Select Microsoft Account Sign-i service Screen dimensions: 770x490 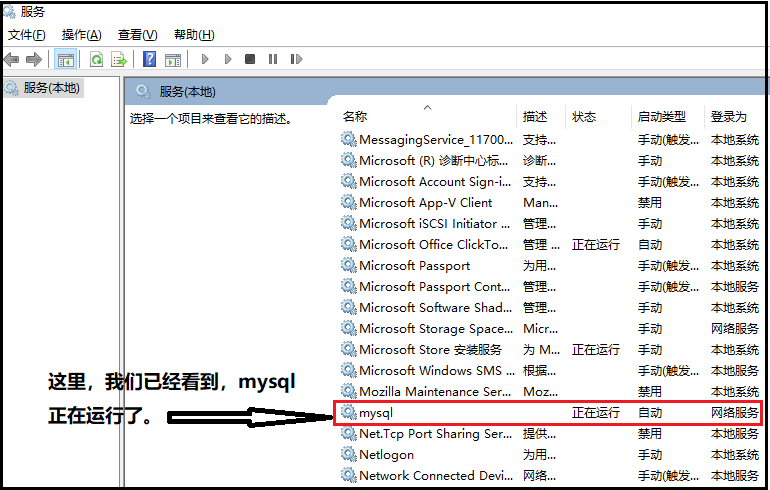(550, 182)
